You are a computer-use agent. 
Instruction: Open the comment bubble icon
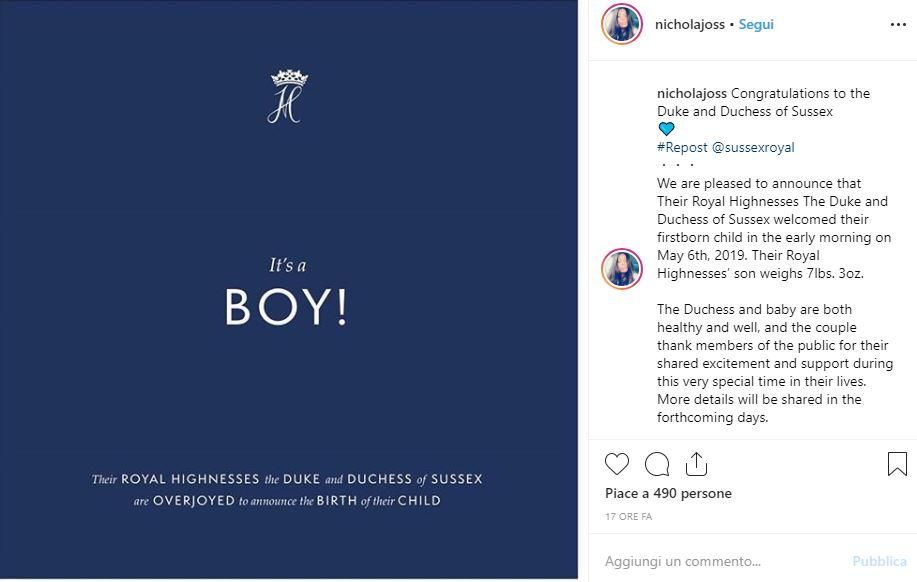point(656,464)
